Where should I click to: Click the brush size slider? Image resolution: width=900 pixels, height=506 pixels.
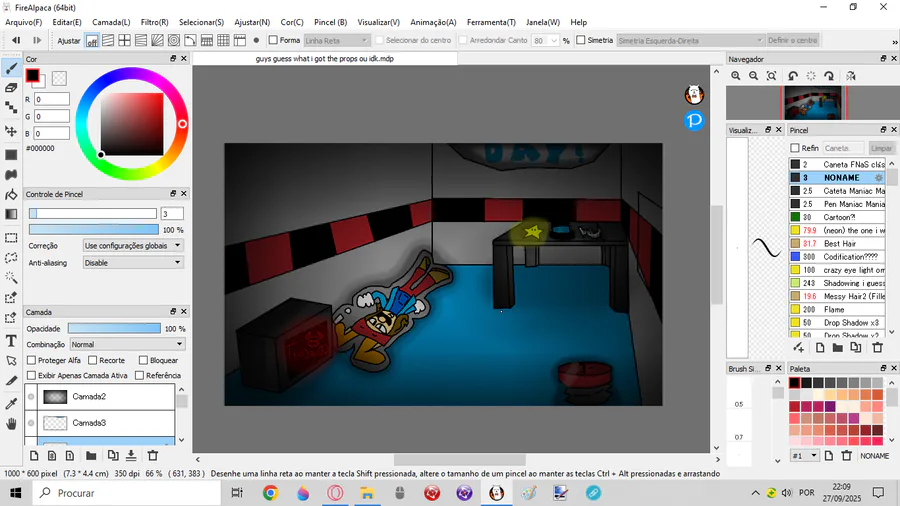click(x=92, y=213)
